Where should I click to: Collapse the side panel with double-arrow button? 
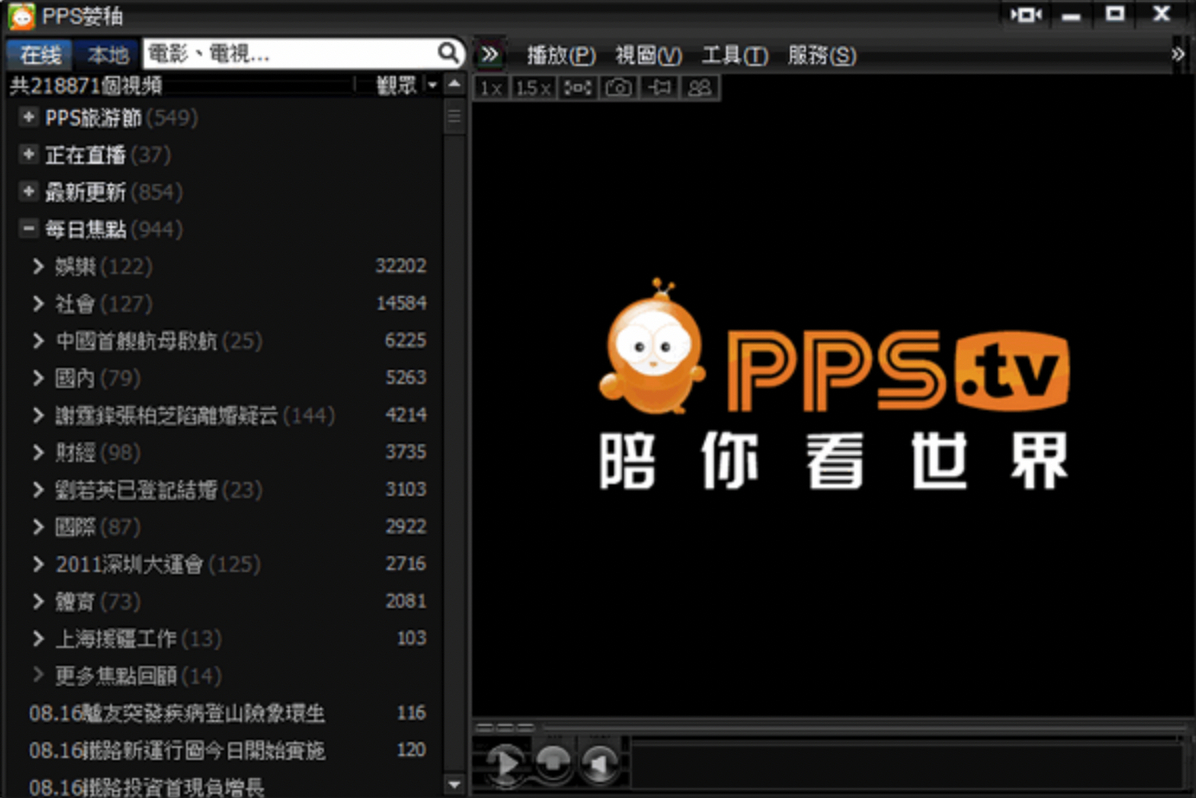click(489, 54)
